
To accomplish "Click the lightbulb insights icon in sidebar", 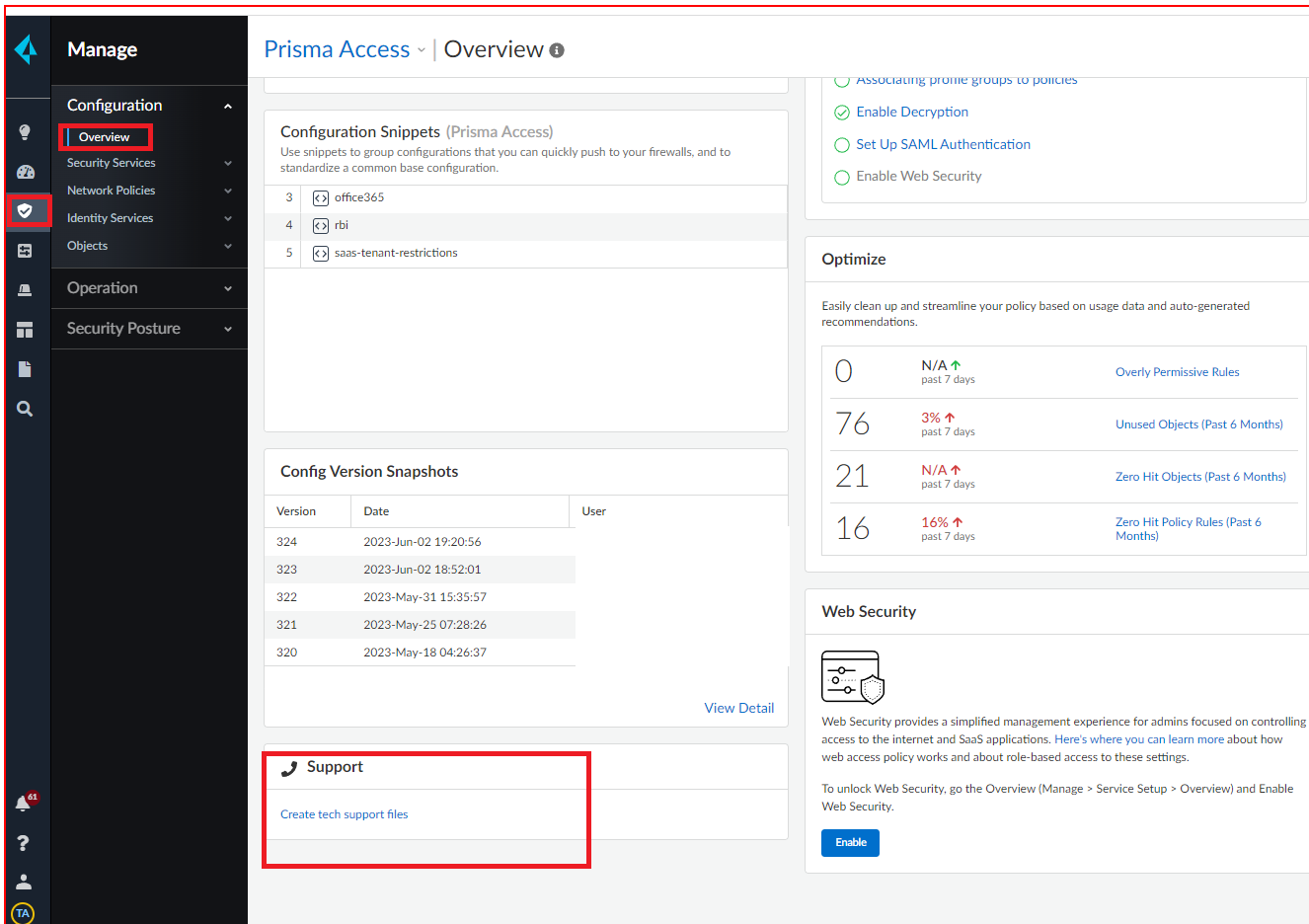I will (25, 132).
